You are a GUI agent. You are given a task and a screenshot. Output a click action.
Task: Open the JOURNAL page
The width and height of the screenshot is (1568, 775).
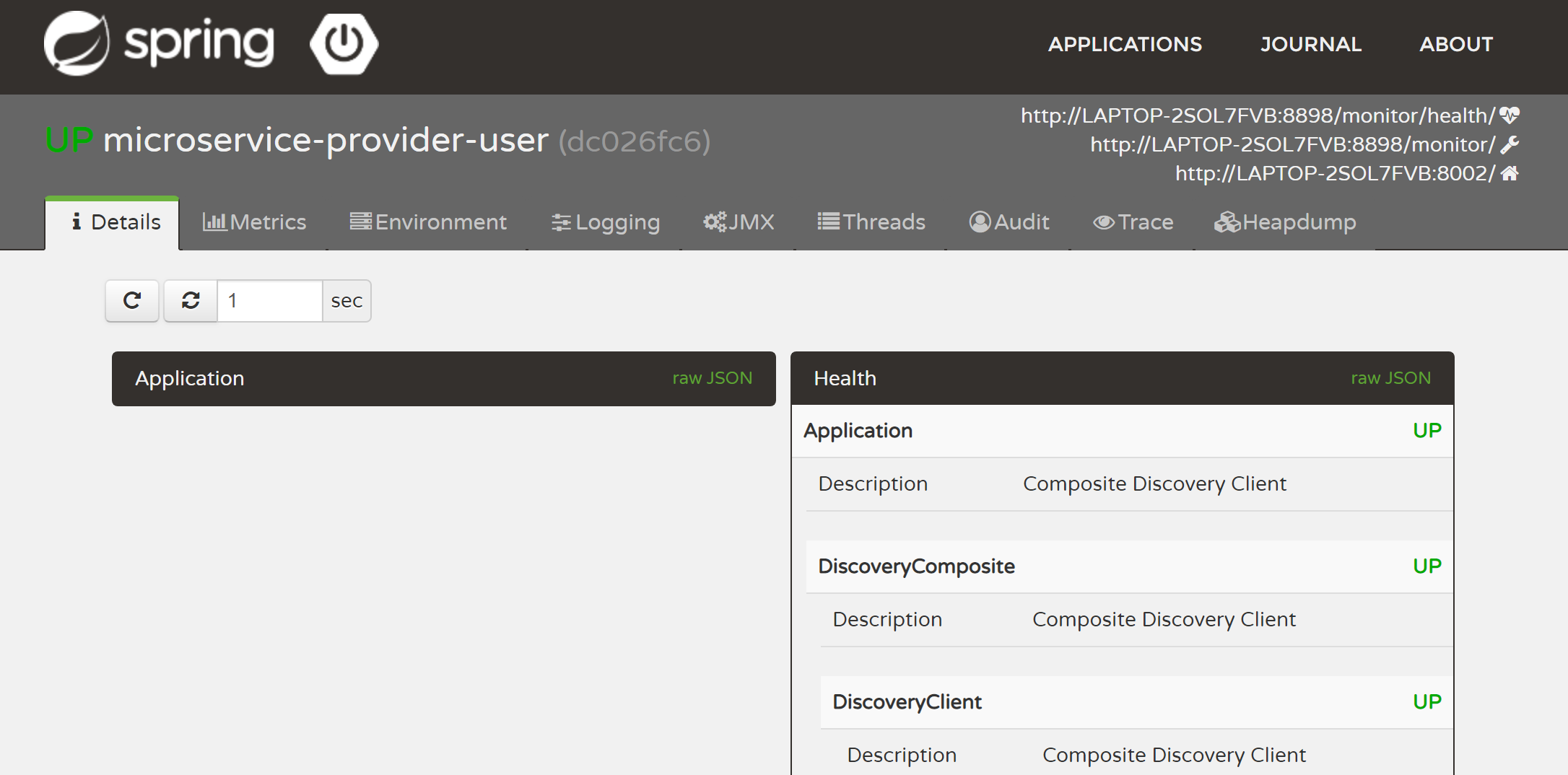coord(1311,44)
